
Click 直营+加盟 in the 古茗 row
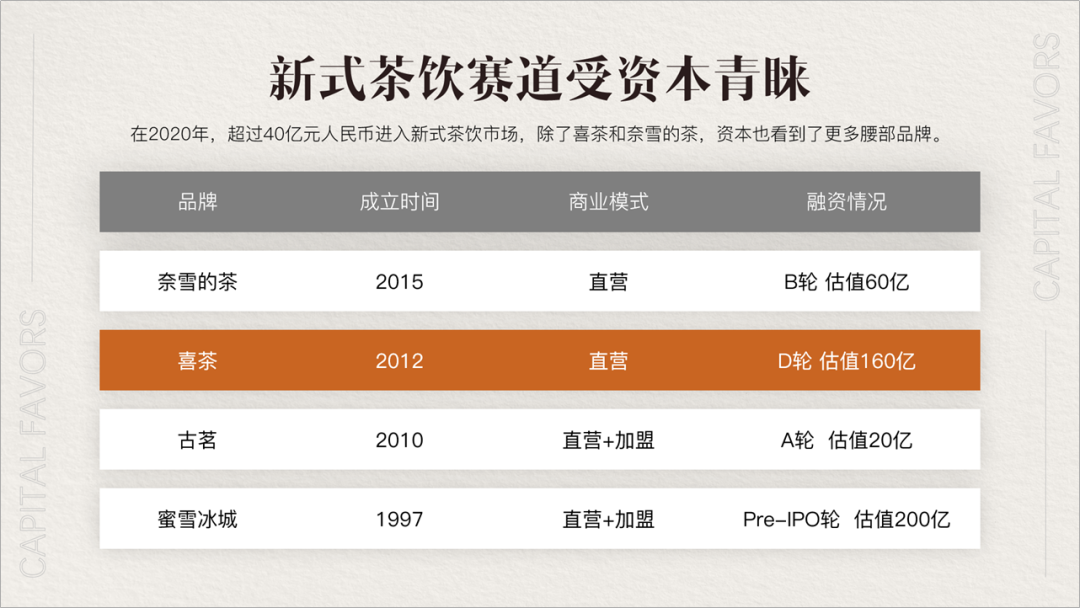[x=608, y=440]
